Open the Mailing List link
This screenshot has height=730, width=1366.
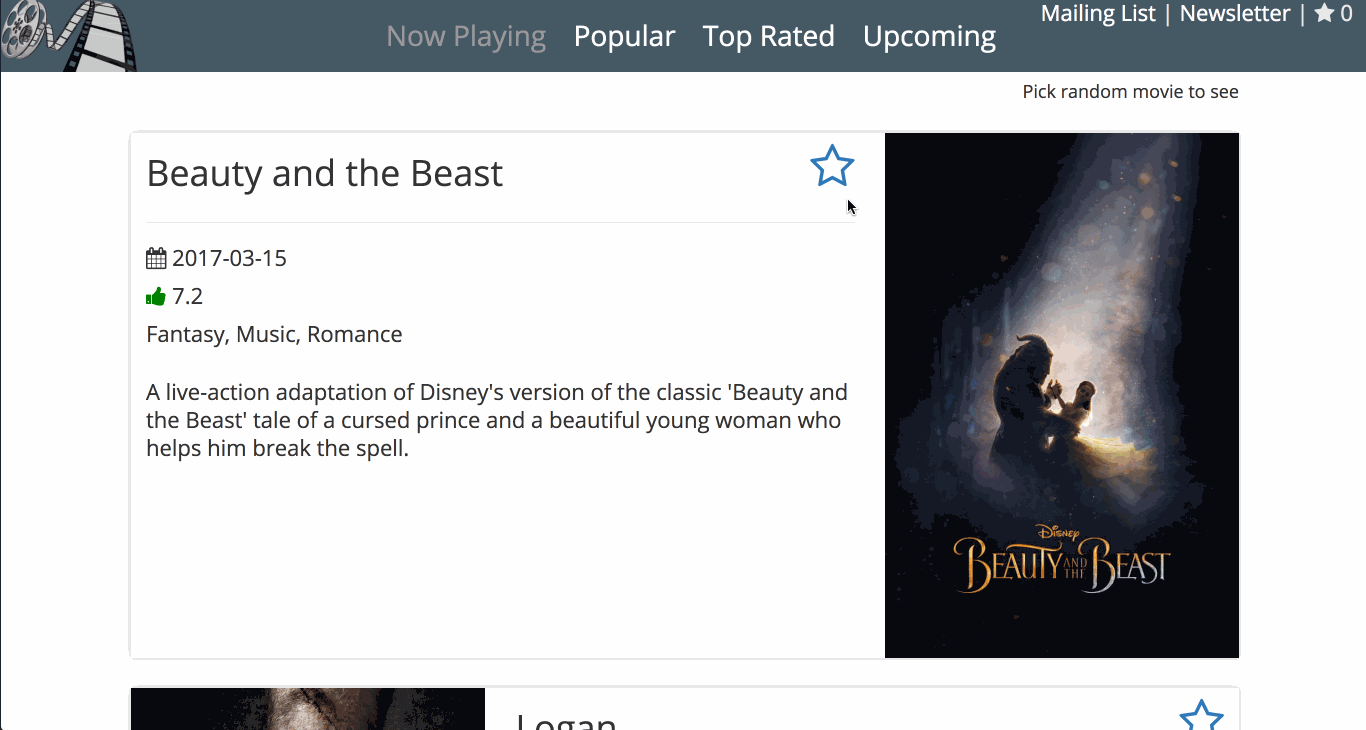point(1098,14)
